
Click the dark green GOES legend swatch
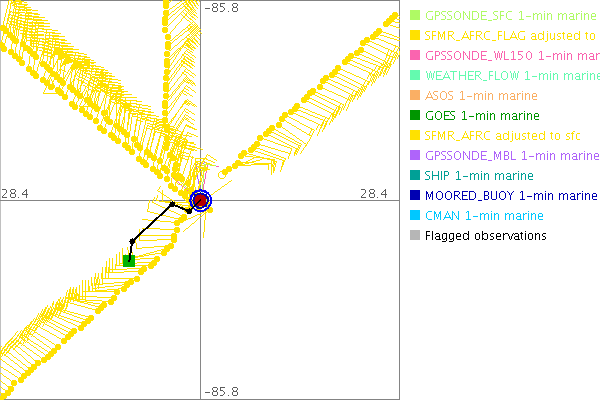pos(415,116)
